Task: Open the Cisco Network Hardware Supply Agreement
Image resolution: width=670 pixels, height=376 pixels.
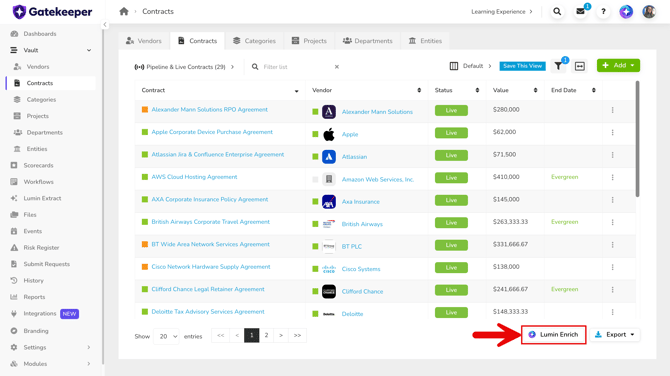Action: tap(211, 267)
